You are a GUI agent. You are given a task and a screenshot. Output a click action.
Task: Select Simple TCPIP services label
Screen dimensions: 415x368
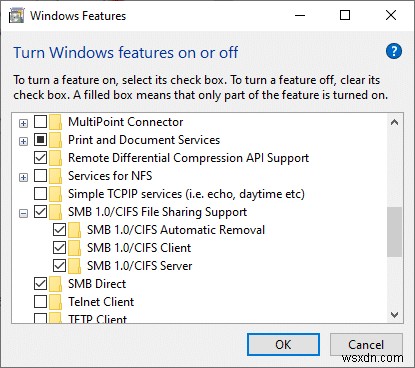click(186, 194)
